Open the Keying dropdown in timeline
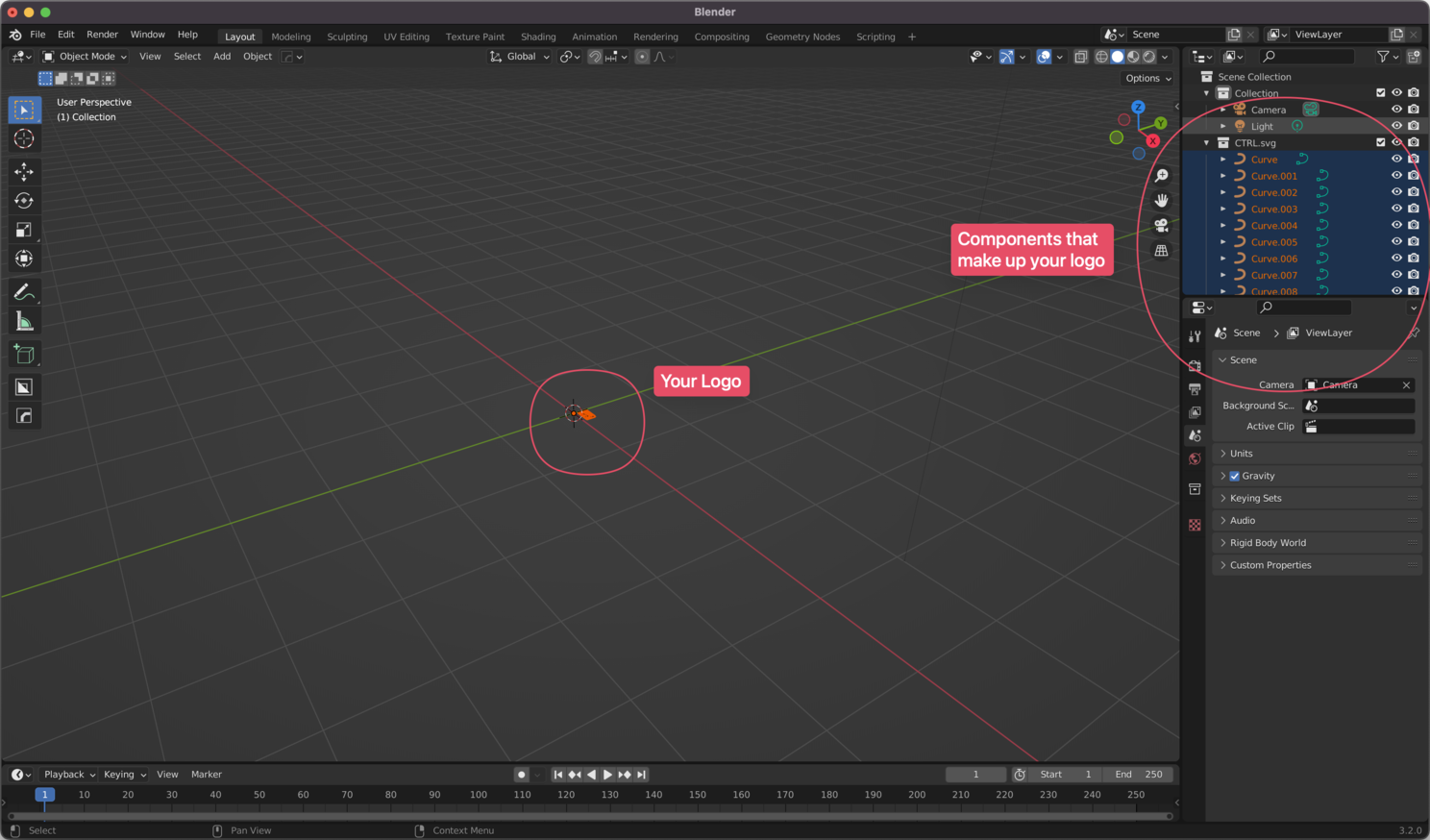 tap(125, 775)
